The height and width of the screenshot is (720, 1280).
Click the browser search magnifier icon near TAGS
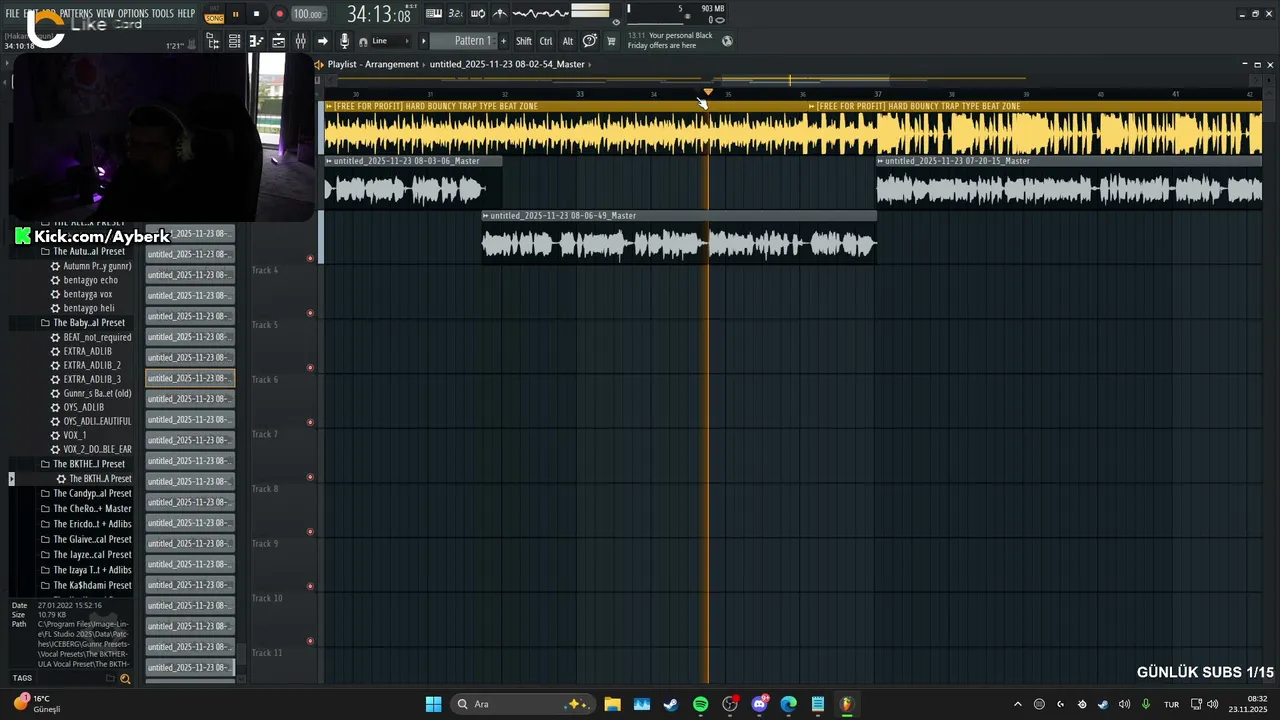click(125, 678)
